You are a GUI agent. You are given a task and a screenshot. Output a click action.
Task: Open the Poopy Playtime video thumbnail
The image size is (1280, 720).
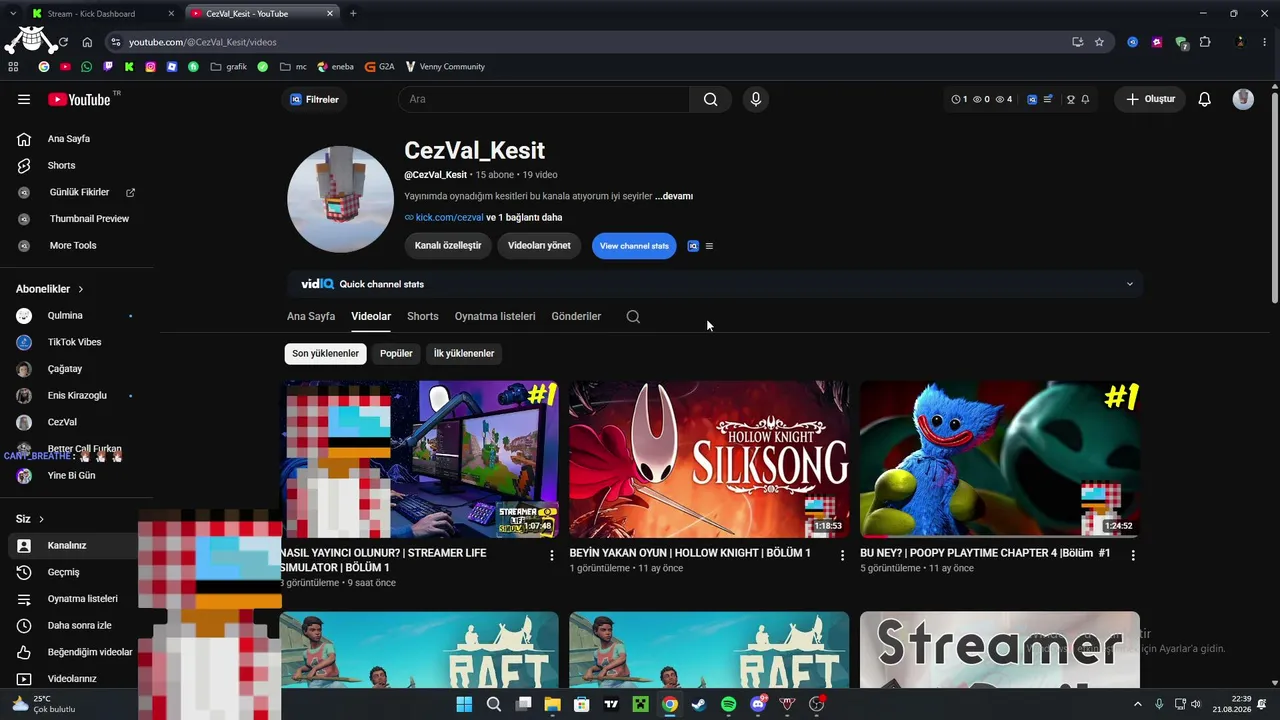(x=1000, y=459)
